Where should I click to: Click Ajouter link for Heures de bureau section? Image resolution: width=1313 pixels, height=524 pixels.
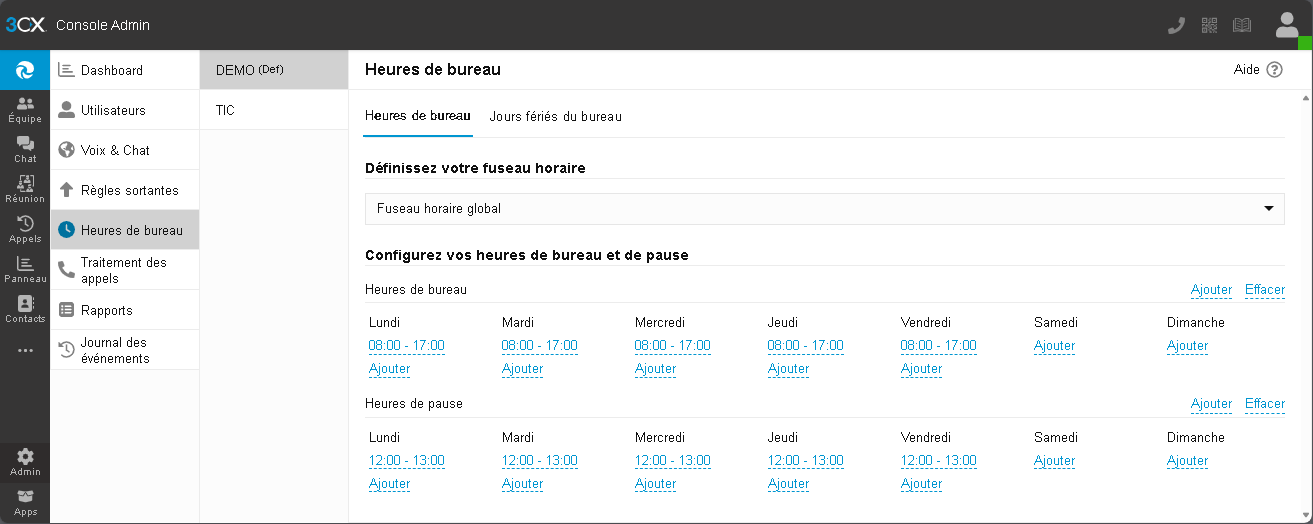[x=1211, y=290]
